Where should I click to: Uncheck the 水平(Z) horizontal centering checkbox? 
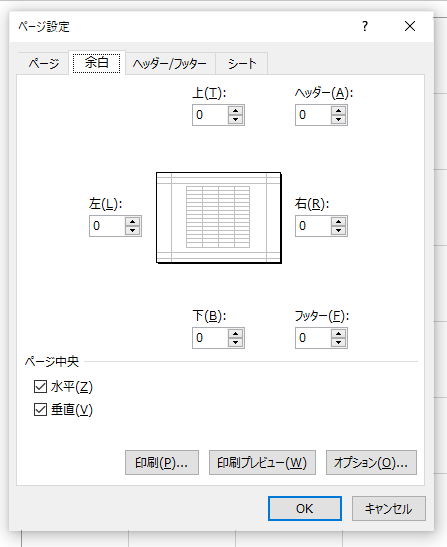click(40, 387)
